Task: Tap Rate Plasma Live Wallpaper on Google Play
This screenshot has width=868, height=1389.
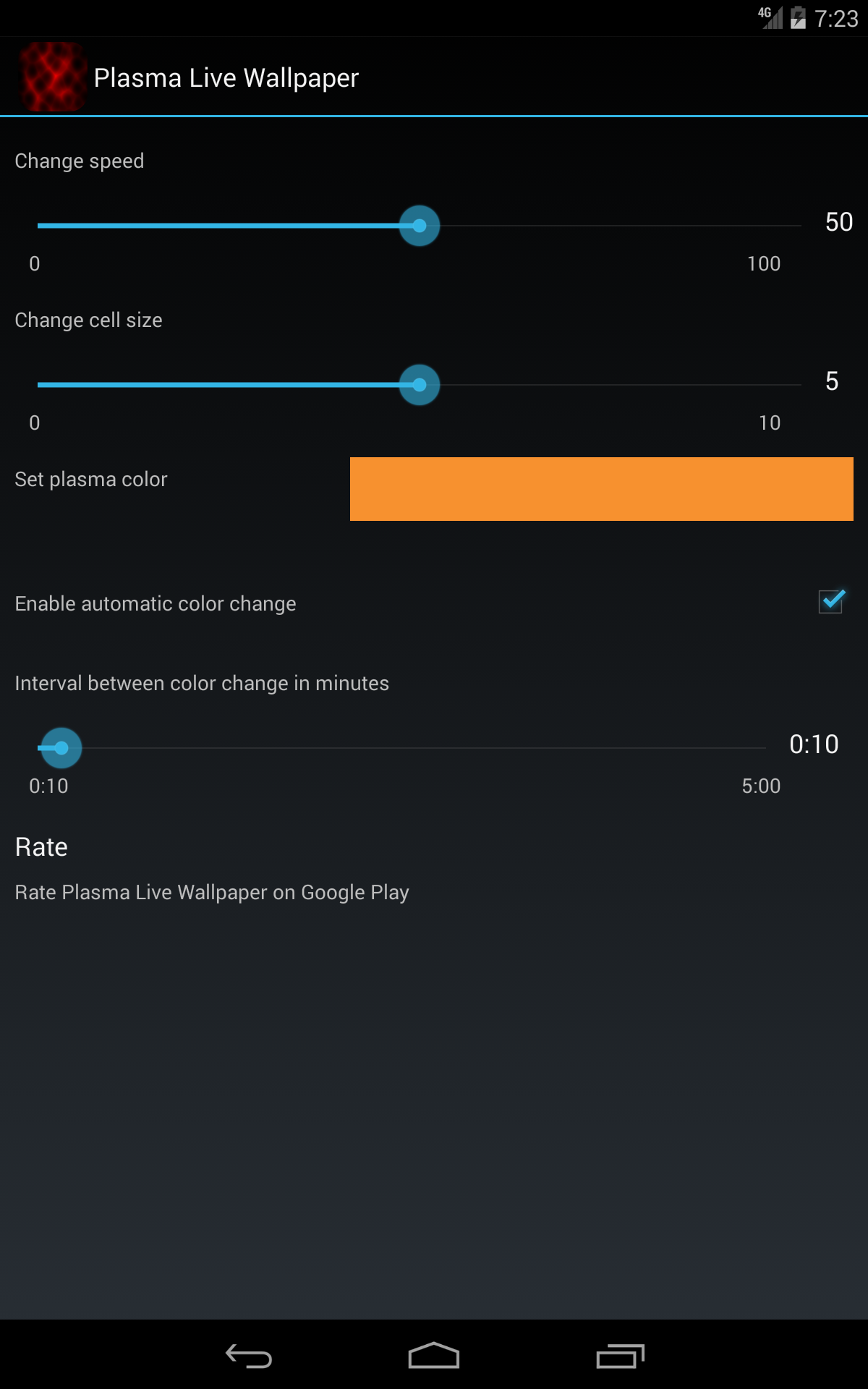Action: (212, 892)
